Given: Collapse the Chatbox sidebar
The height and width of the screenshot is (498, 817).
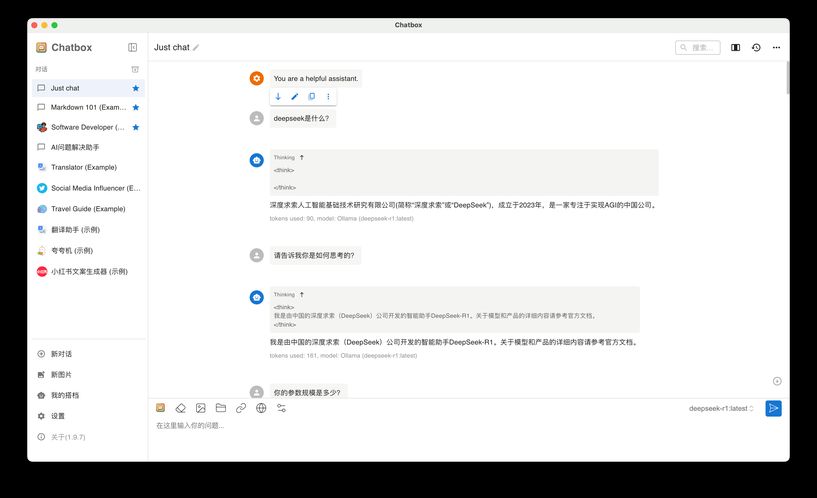Looking at the screenshot, I should tap(132, 47).
